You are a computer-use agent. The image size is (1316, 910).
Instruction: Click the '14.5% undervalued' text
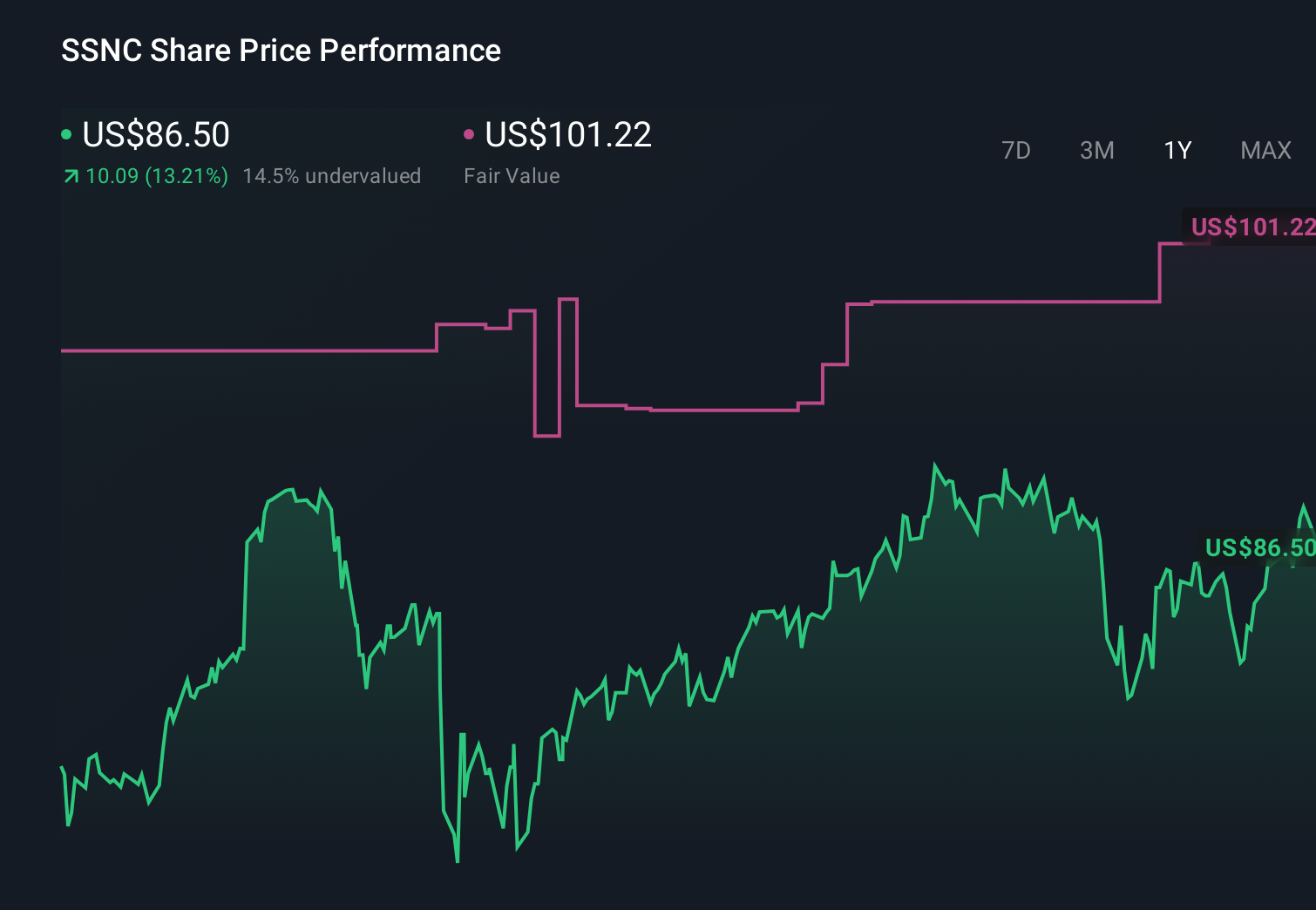coord(333,176)
